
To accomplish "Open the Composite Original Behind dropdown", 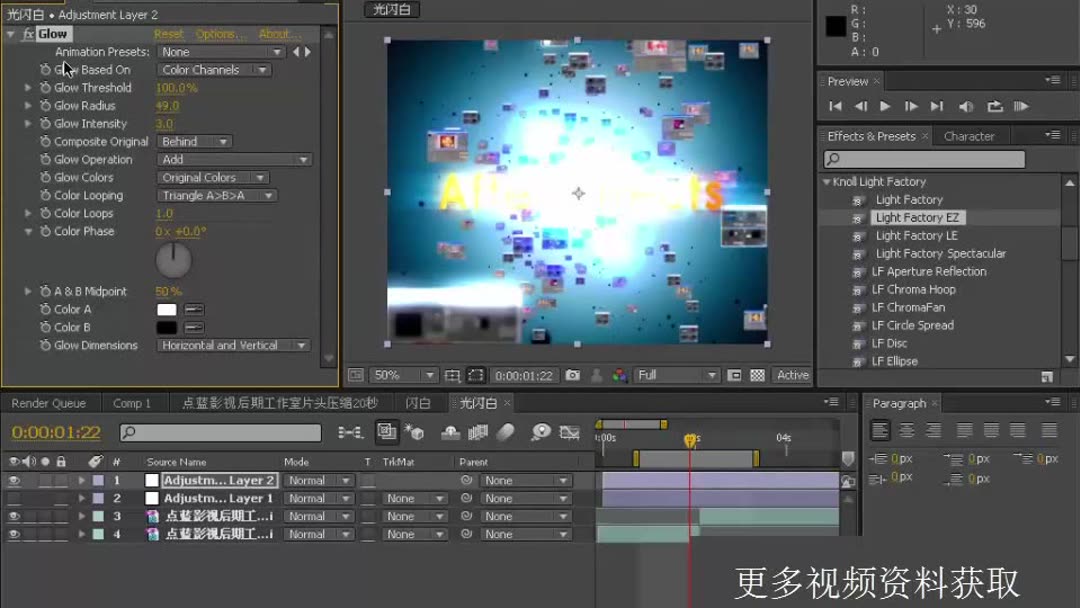I will (194, 141).
